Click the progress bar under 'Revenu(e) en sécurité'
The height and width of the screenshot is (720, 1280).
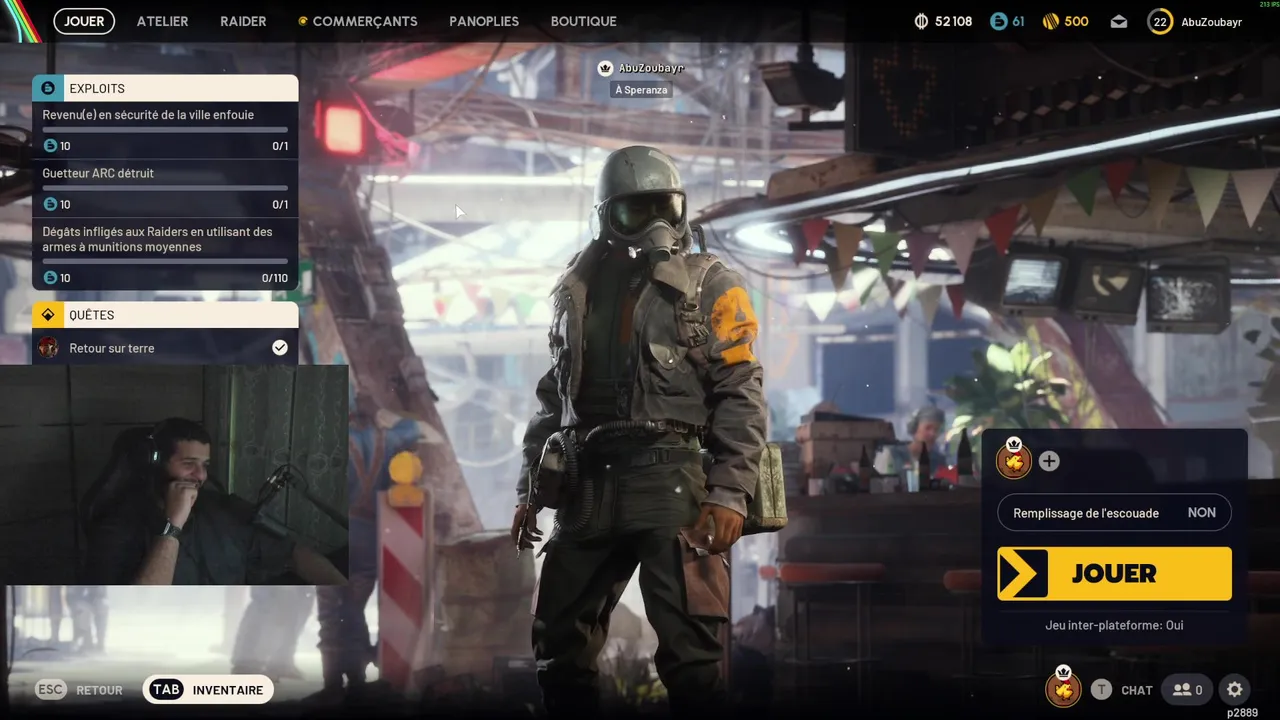(x=165, y=130)
